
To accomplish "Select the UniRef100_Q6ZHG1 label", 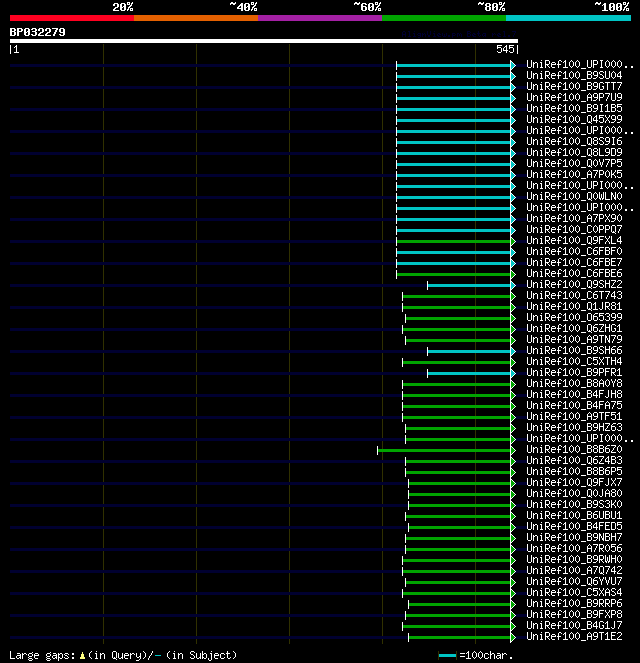I will pos(574,329).
